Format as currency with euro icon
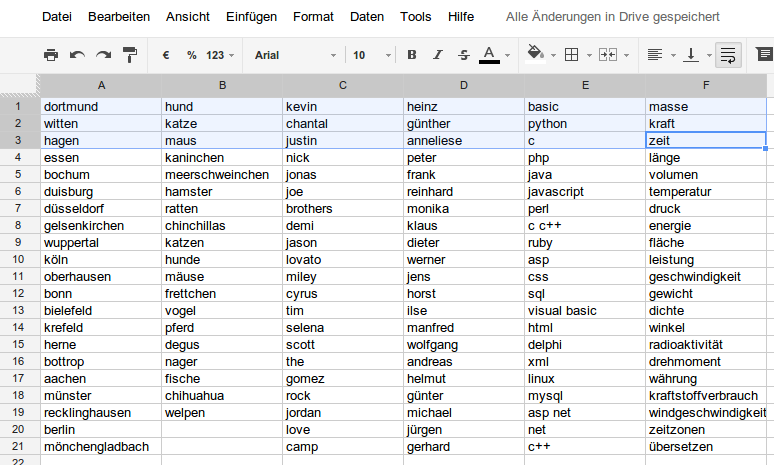Image resolution: width=774 pixels, height=465 pixels. [x=166, y=55]
